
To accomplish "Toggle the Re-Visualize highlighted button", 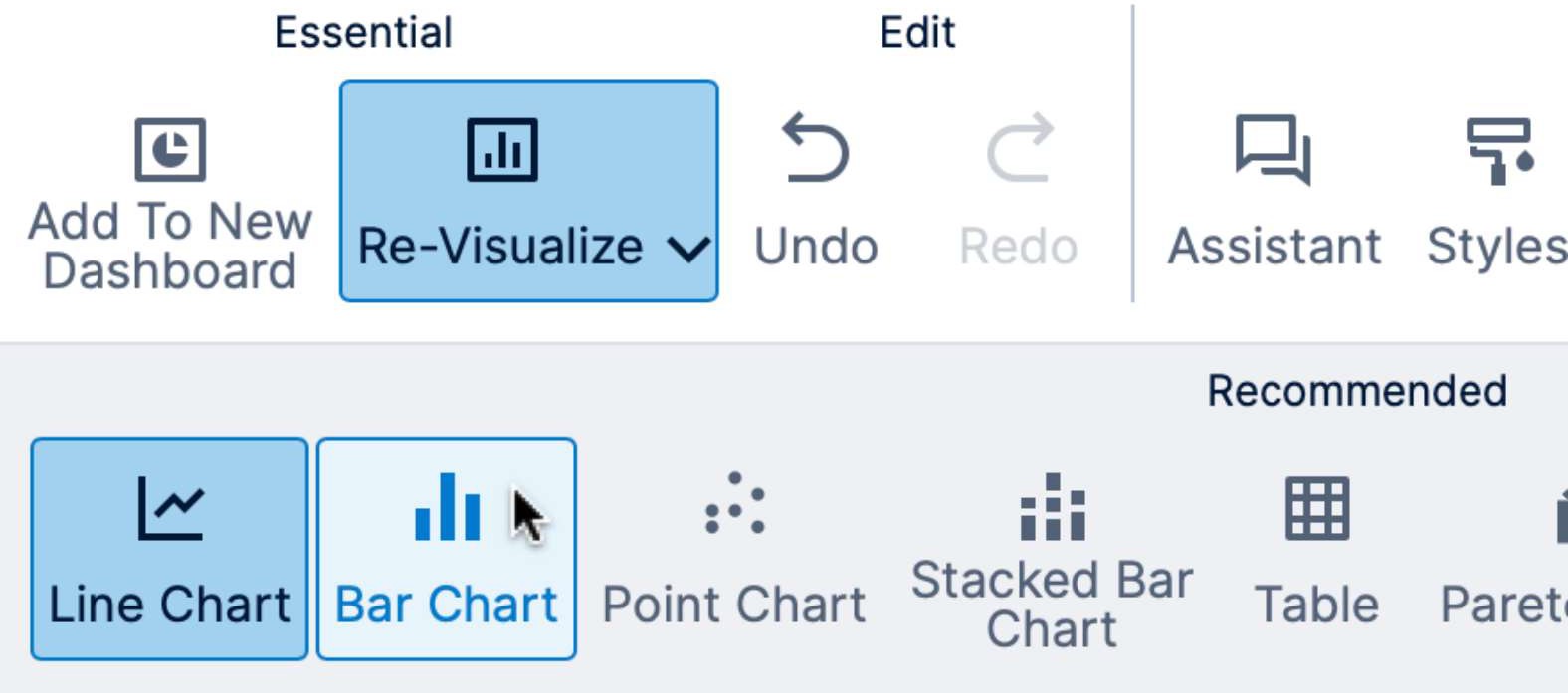I will point(527,189).
